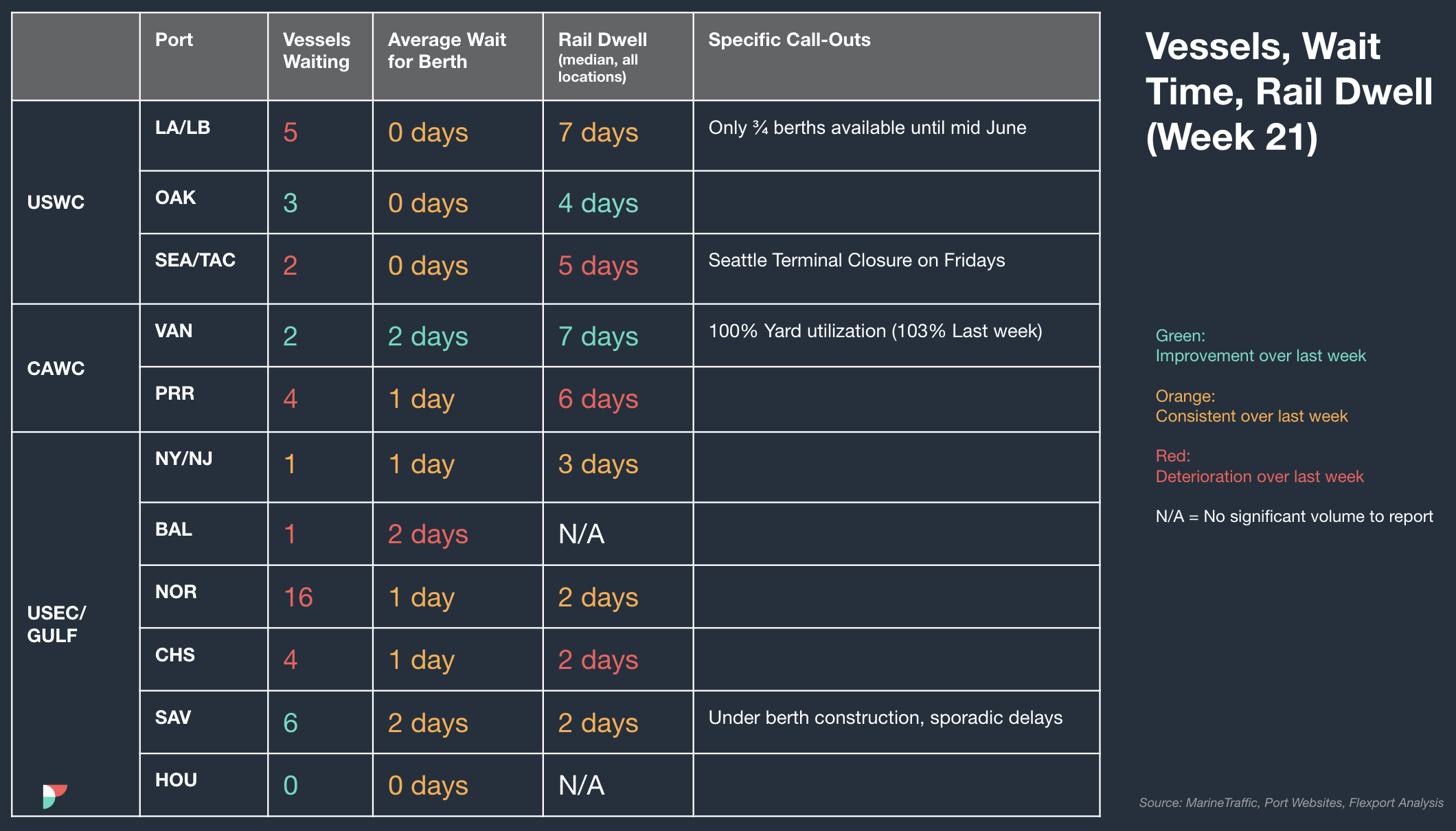Select the N/A legend explanation text
This screenshot has width=1456, height=831.
1294,516
